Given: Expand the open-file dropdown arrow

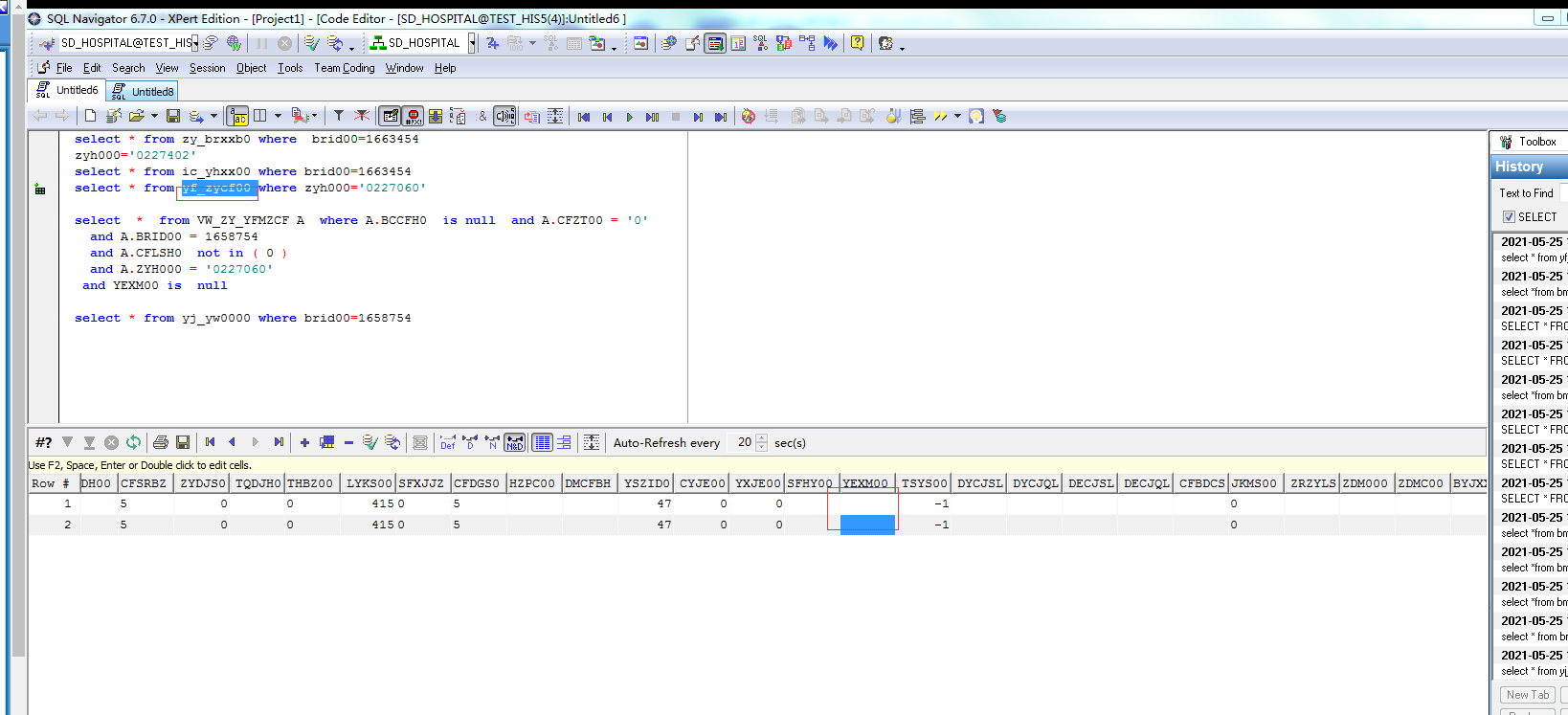Looking at the screenshot, I should [x=154, y=116].
